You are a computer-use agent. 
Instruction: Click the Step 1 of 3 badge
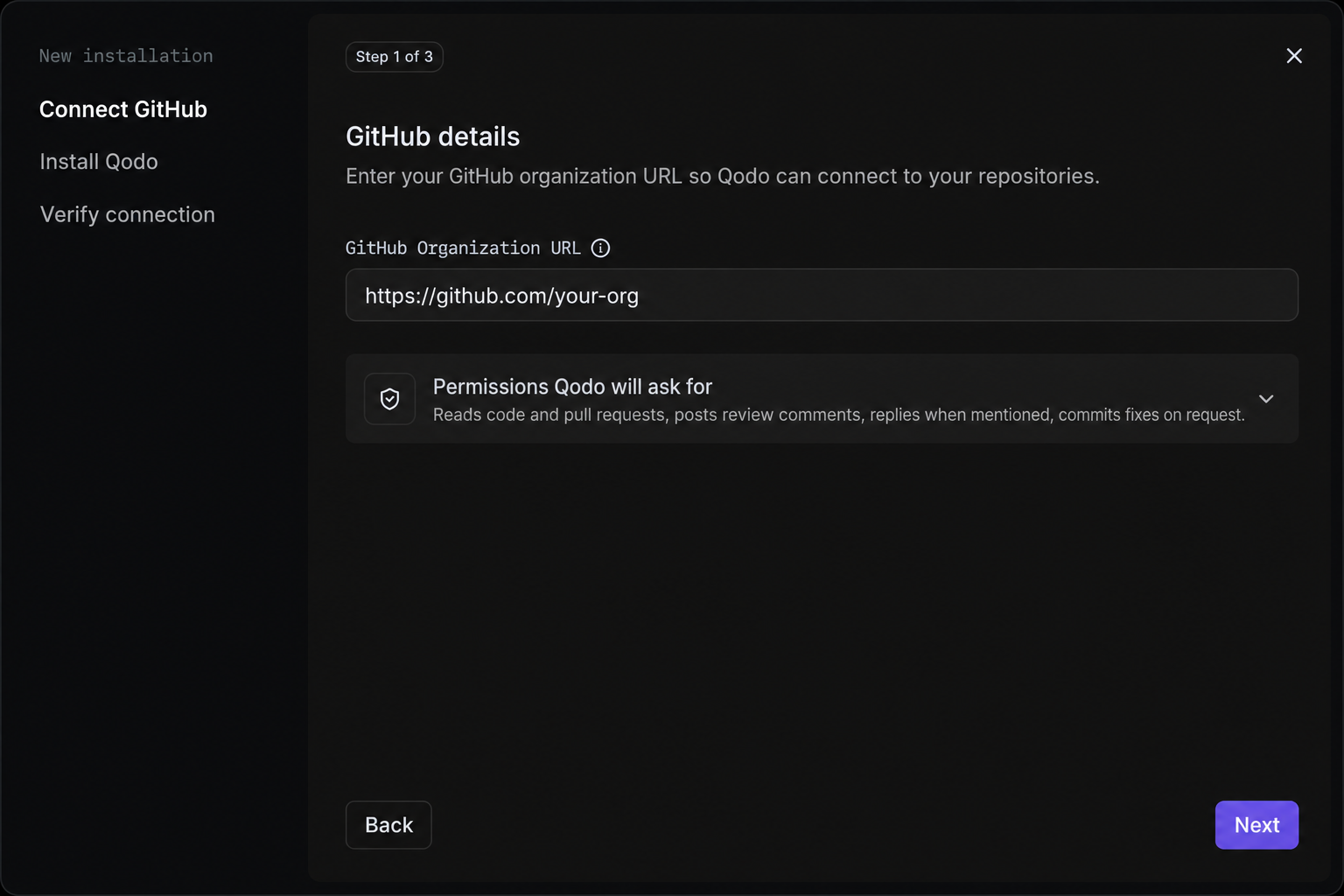point(395,57)
